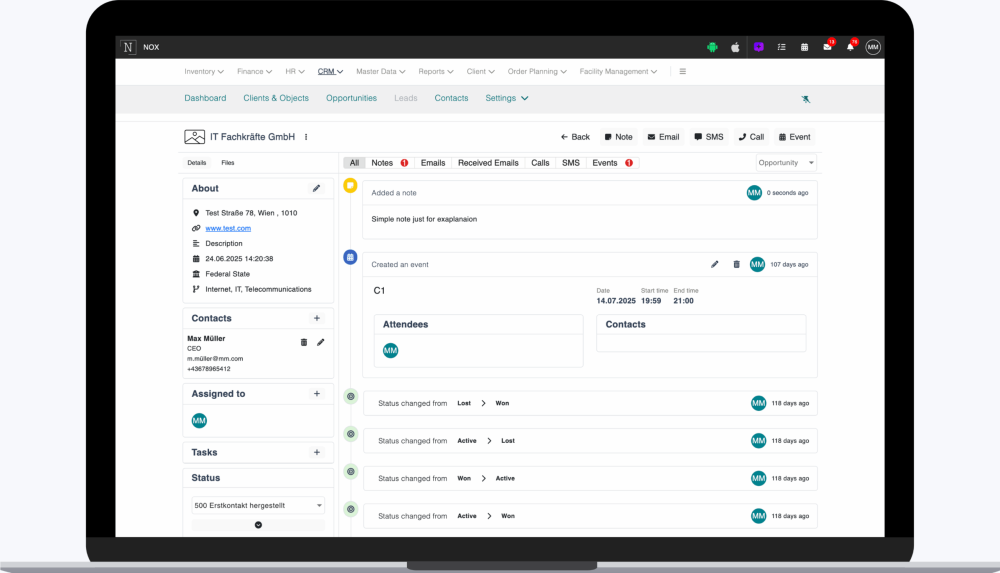Open the calendar icon in the top bar
Viewport: 1000px width, 573px height.
point(804,47)
